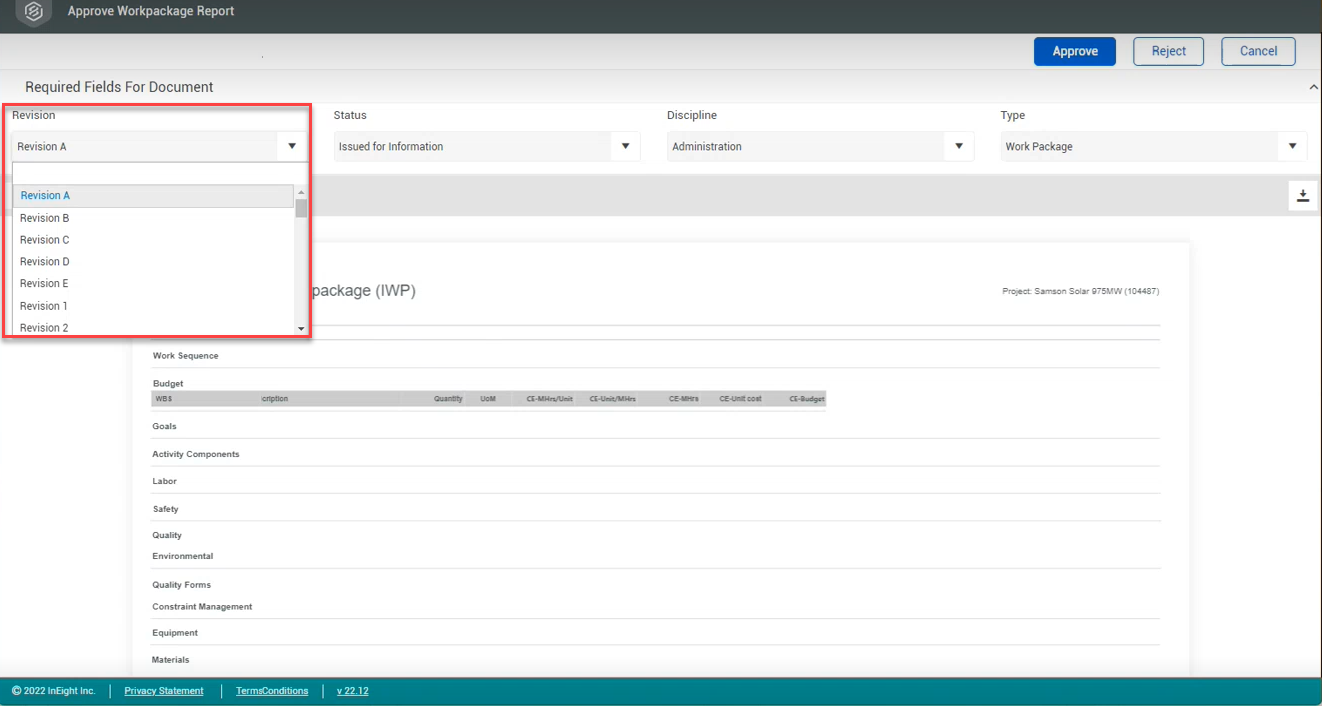Click the Quantity column header
Viewport: 1322px width, 706px height.
point(448,399)
